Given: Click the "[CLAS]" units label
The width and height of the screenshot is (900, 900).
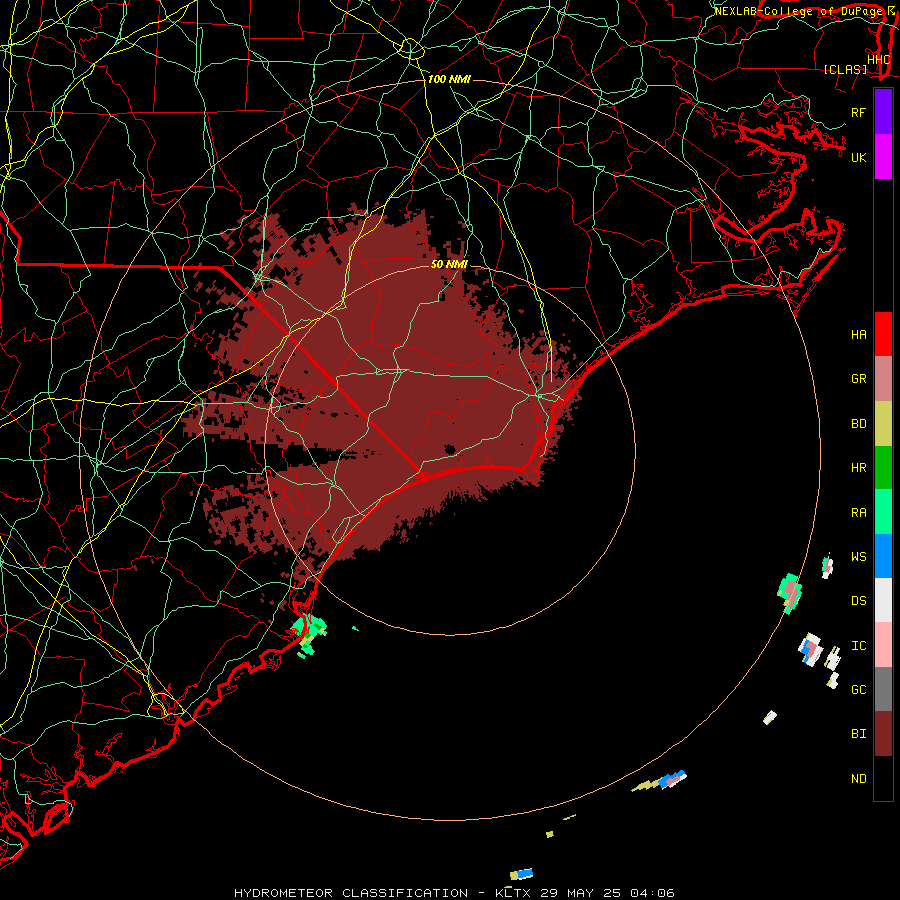Looking at the screenshot, I should 845,69.
